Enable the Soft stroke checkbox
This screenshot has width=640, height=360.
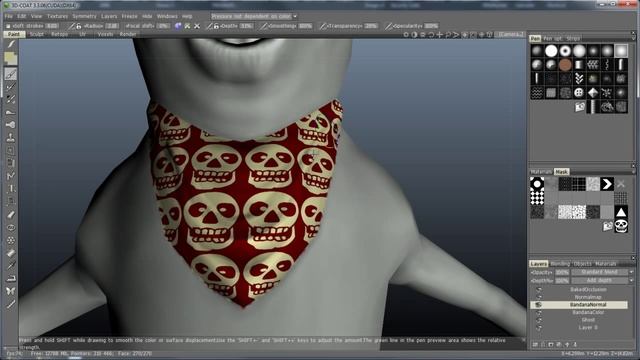[x=8, y=26]
